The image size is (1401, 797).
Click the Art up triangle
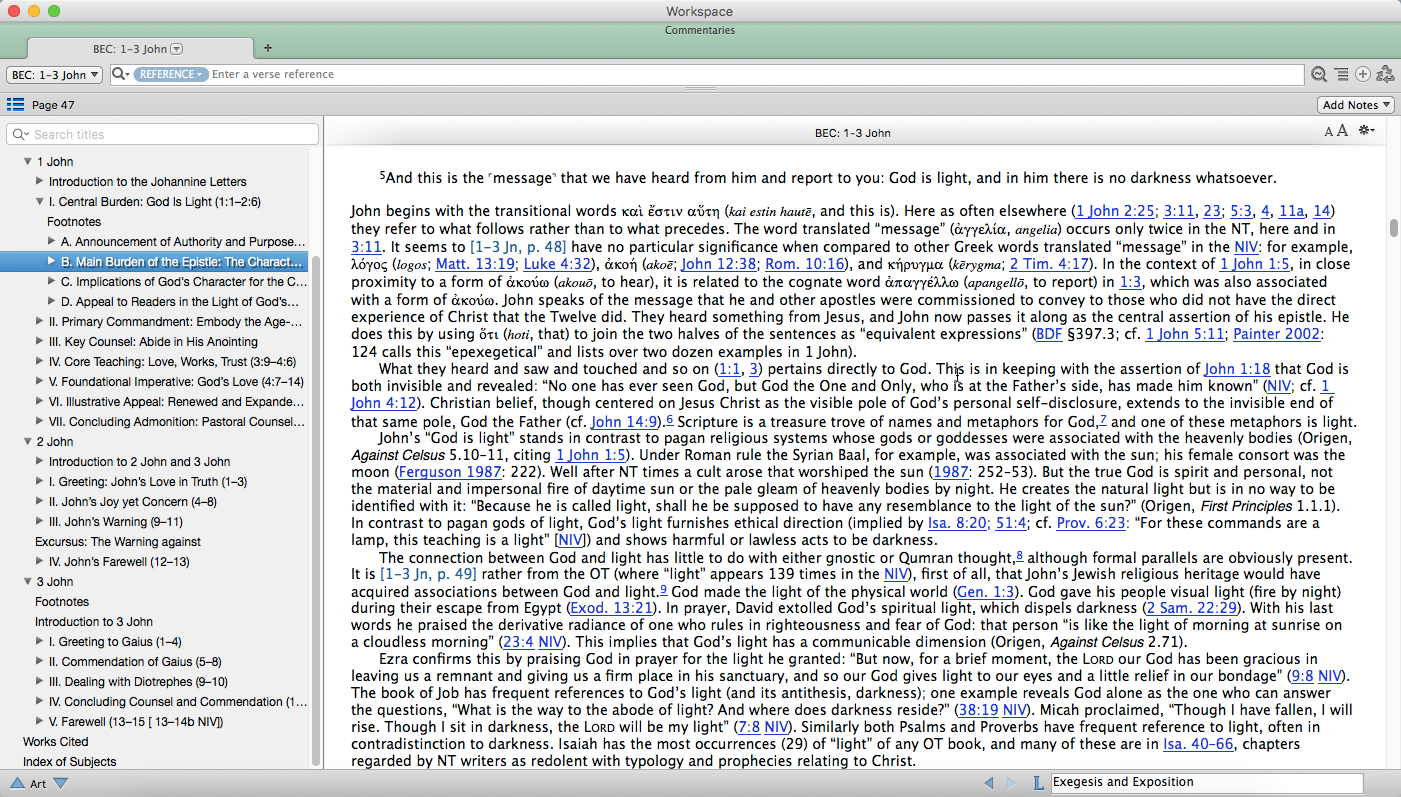coord(16,783)
